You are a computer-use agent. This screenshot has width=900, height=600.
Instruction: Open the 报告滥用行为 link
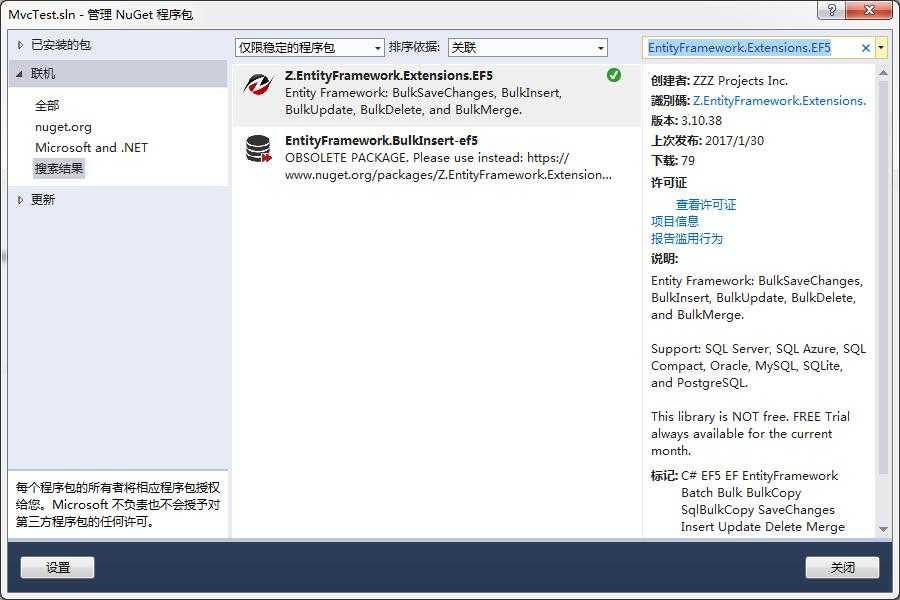[x=686, y=239]
